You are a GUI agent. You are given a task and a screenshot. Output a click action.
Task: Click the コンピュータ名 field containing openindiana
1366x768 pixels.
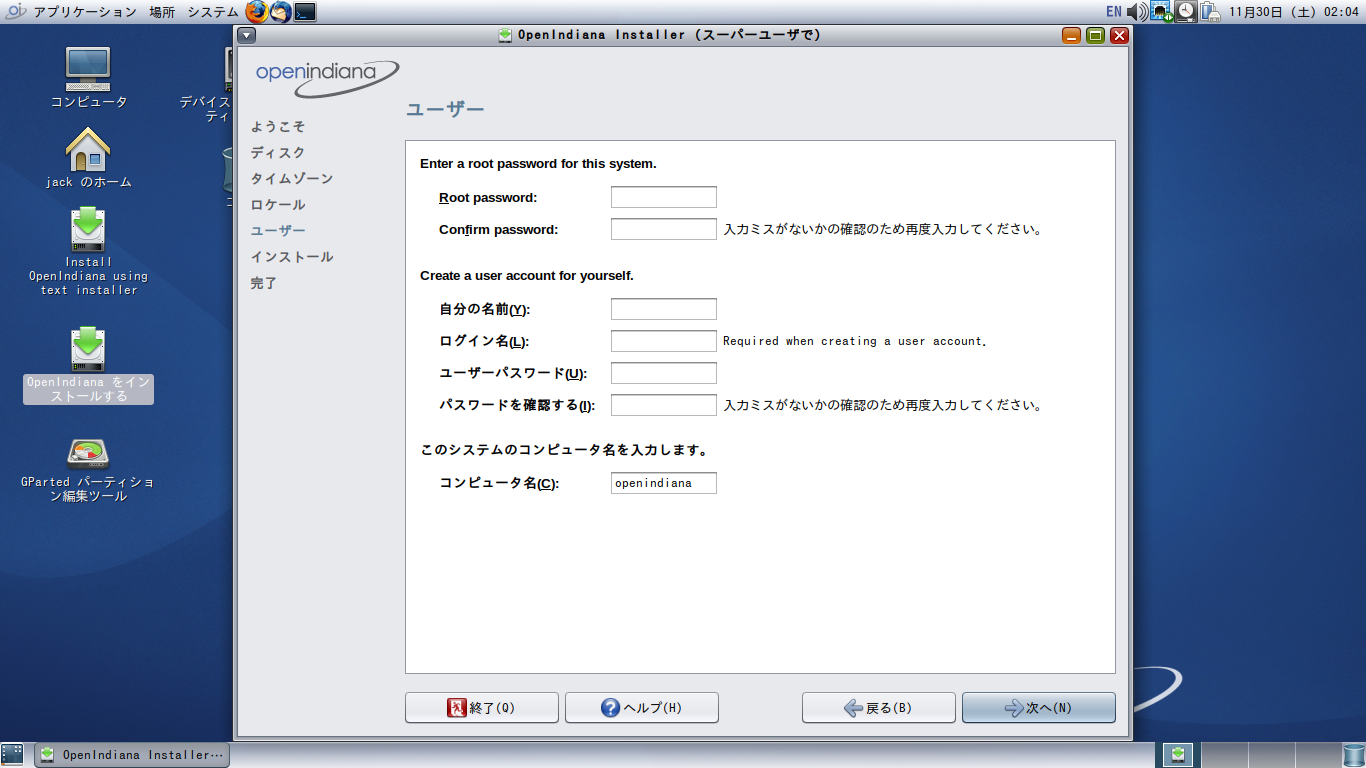664,483
